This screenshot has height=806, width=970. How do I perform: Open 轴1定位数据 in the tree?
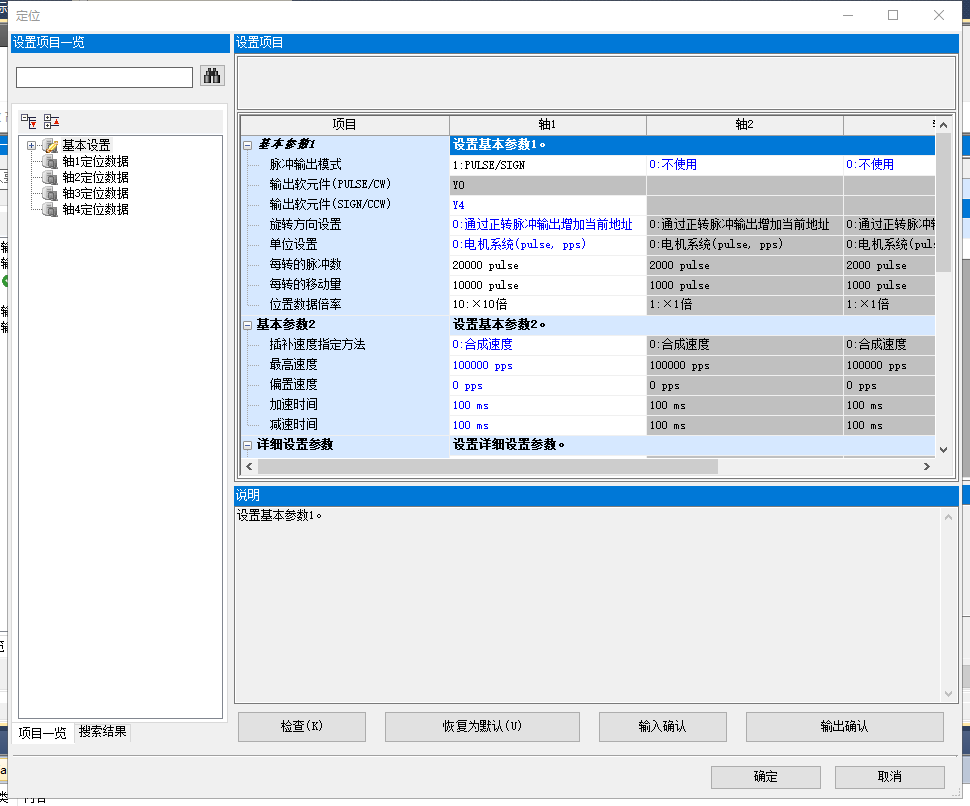pyautogui.click(x=95, y=162)
